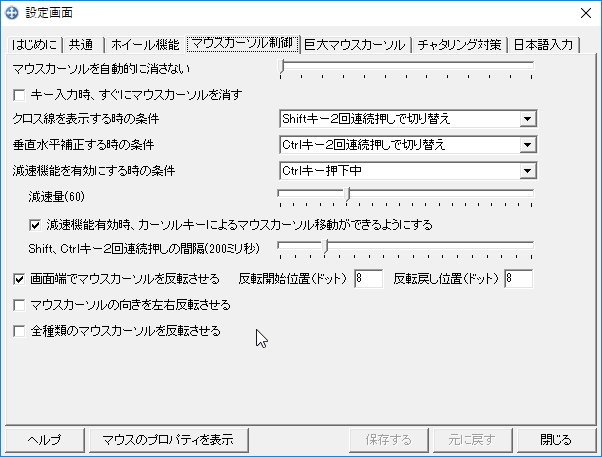Screen dimensions: 602x457
Task: Click the 間隔(200ミリ秒) label text
Action: (x=222, y=249)
